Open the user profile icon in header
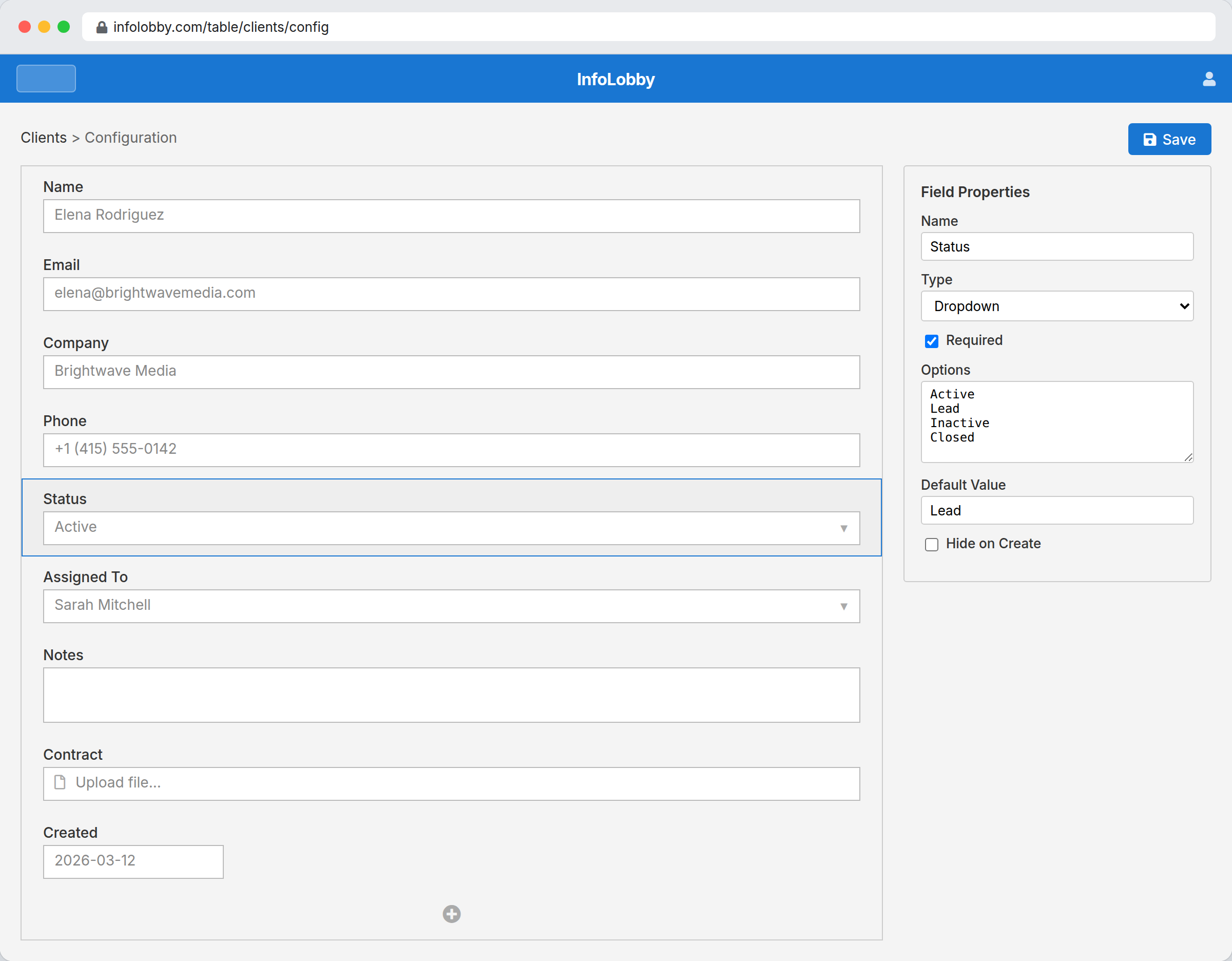1232x961 pixels. pos(1209,79)
